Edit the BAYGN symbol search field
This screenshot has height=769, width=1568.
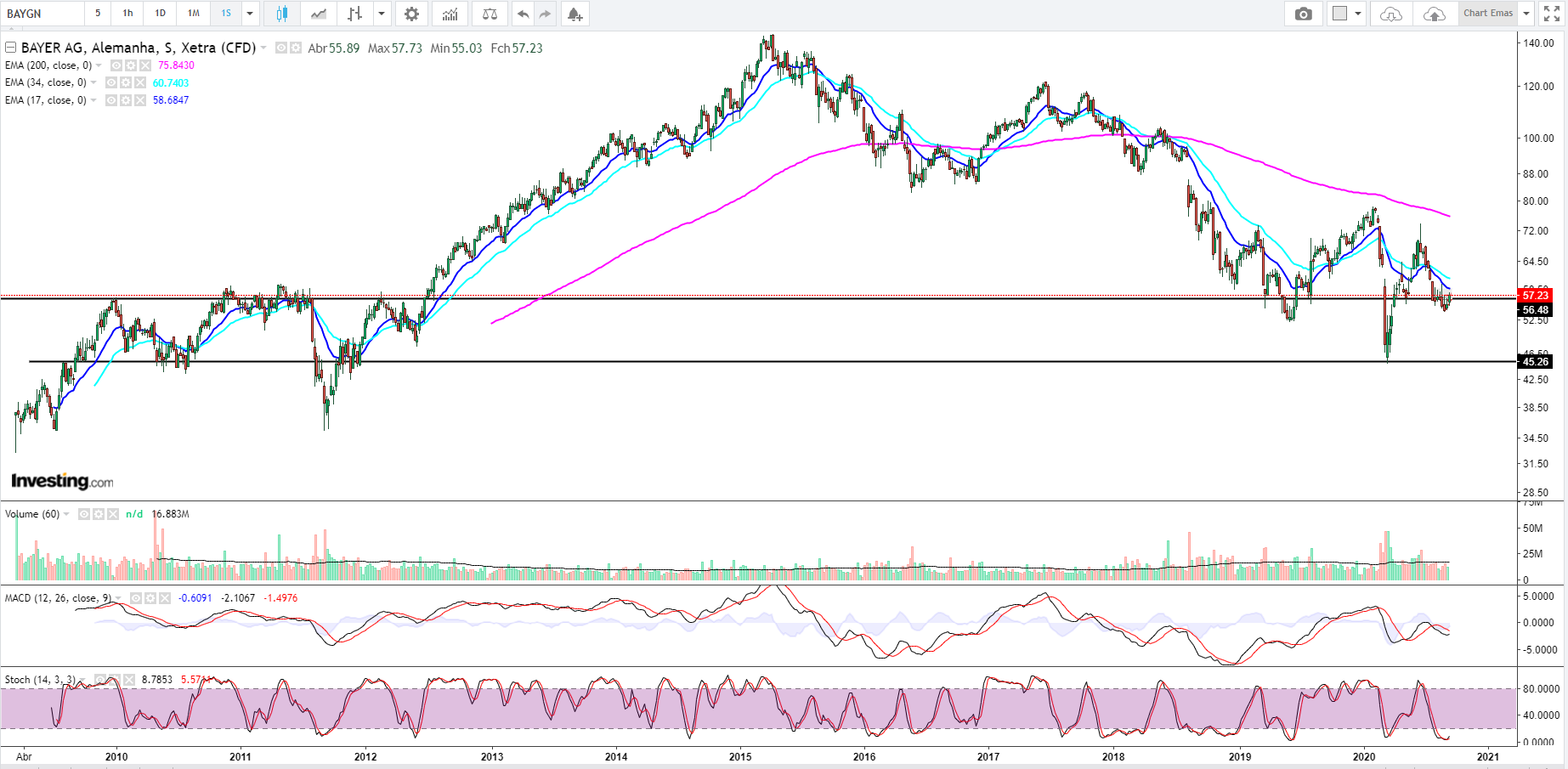[x=42, y=14]
